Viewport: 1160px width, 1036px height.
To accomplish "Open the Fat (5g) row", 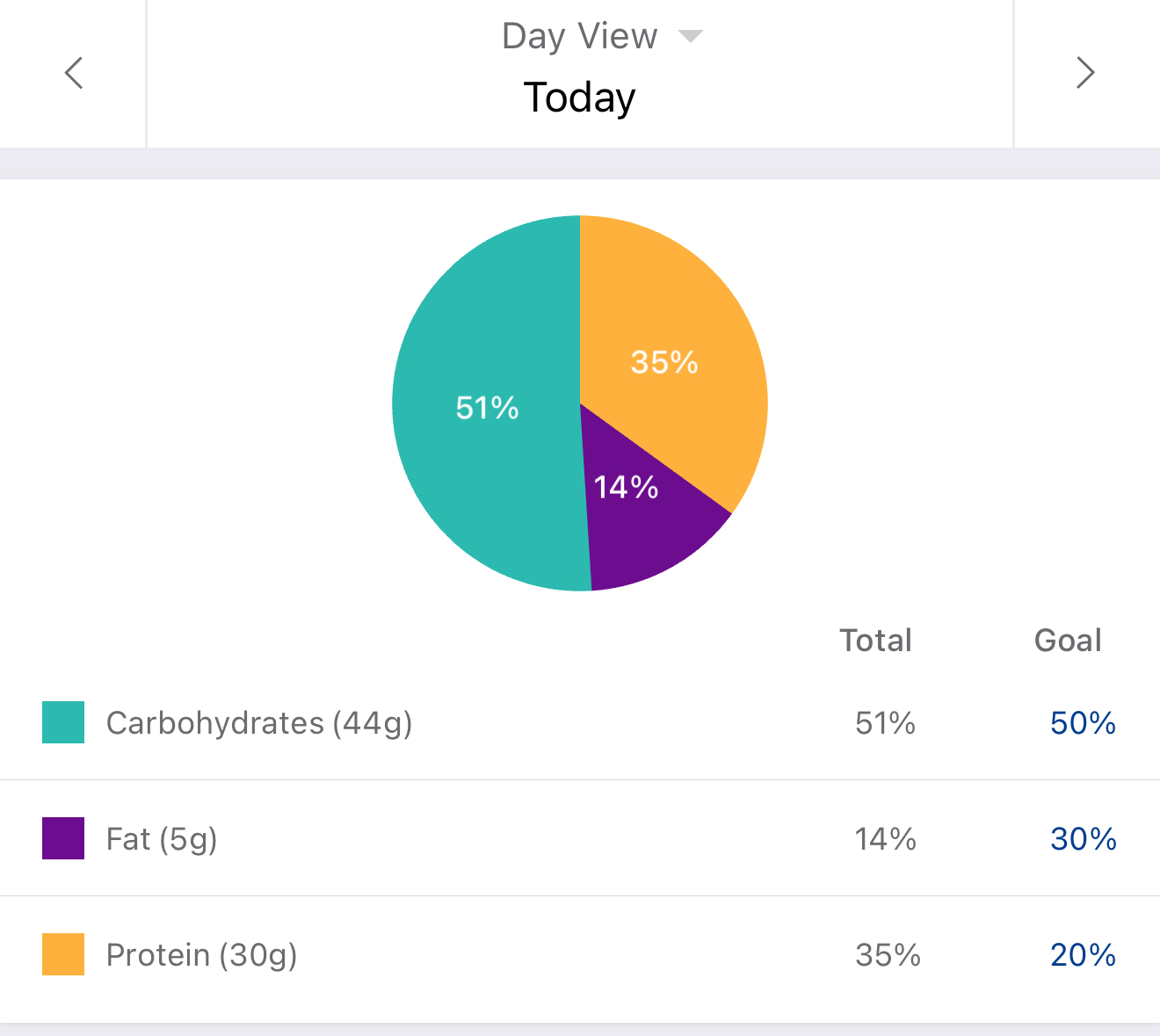I will pos(162,839).
